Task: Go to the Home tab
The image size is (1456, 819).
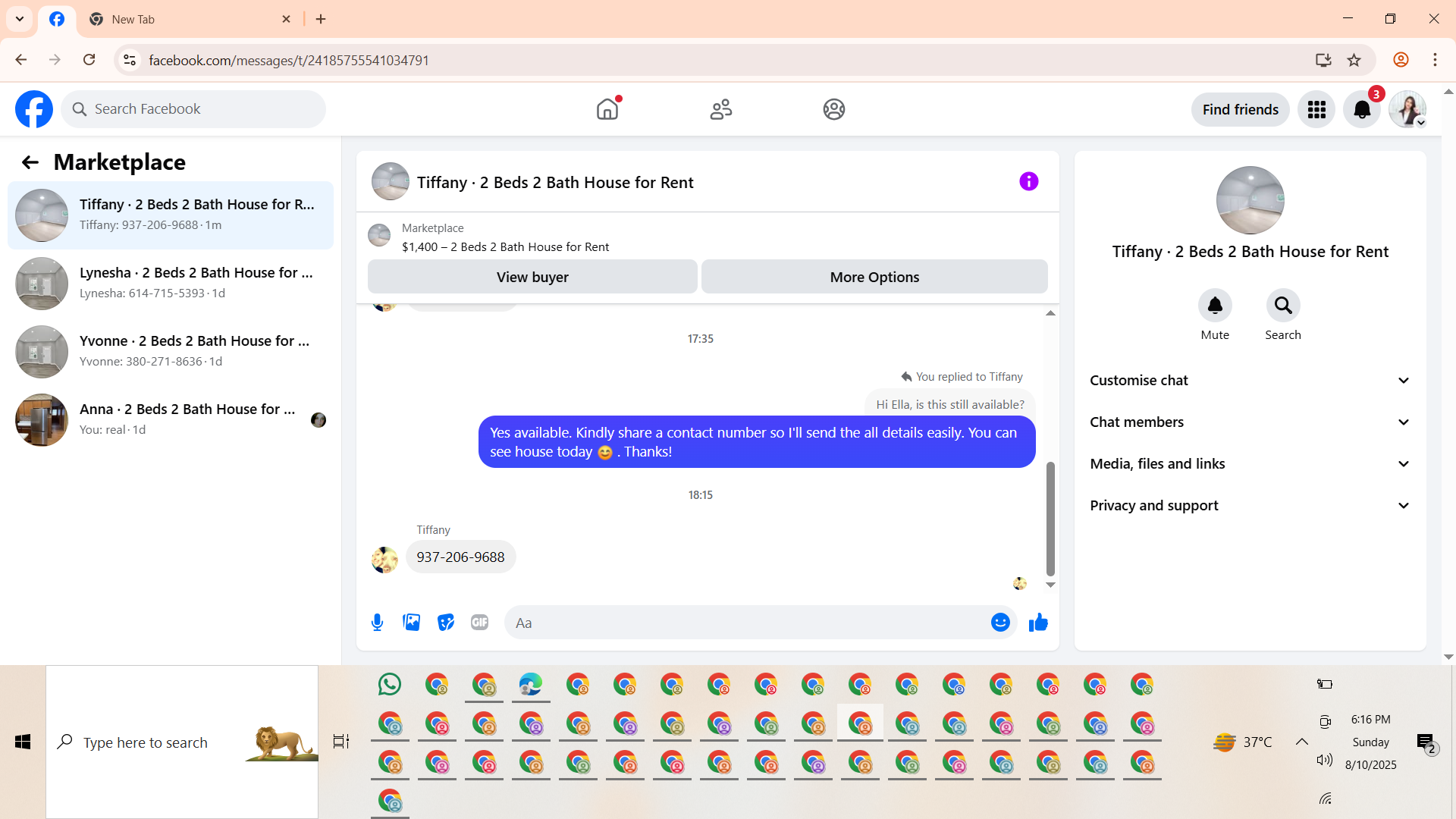Action: pyautogui.click(x=607, y=110)
